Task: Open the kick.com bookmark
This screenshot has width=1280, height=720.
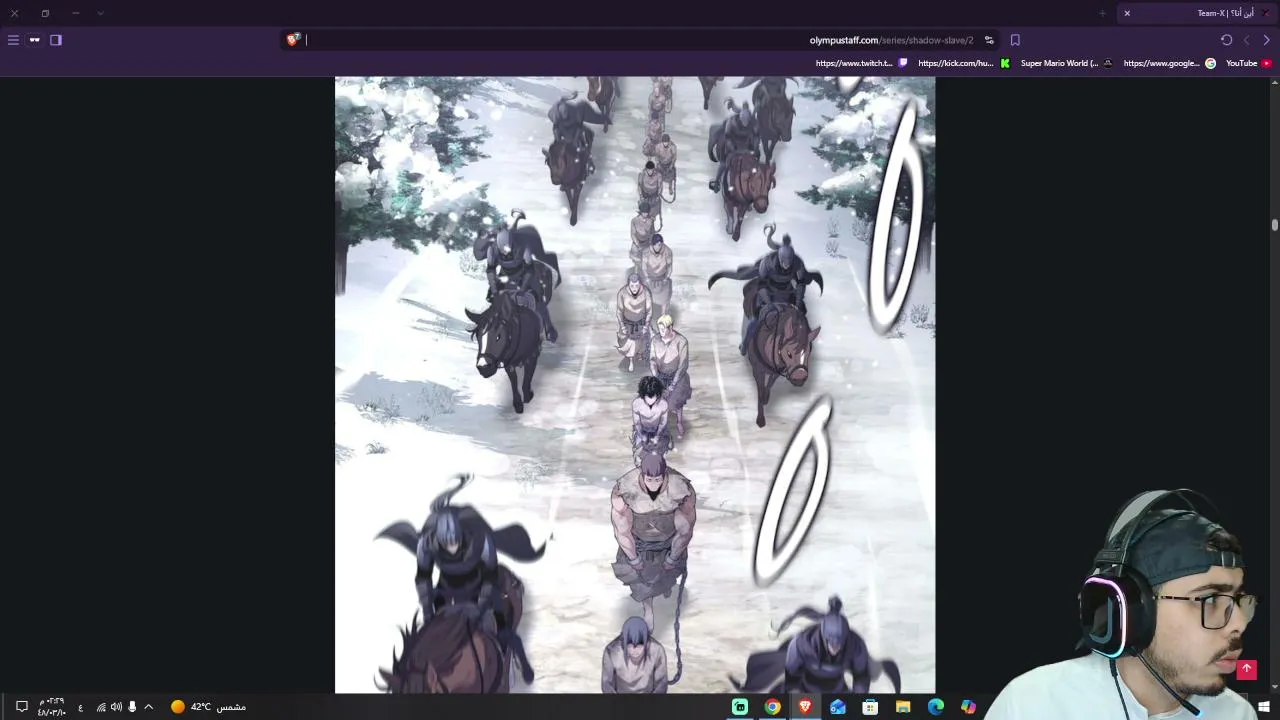Action: tap(964, 63)
